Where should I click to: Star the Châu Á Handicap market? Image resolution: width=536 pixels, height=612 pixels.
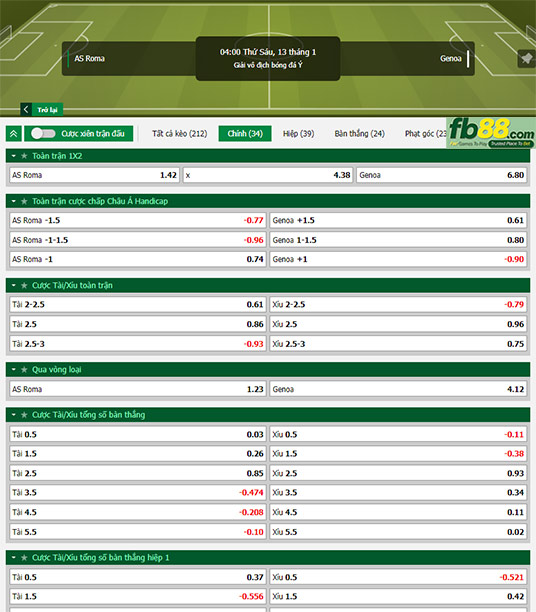(x=24, y=201)
